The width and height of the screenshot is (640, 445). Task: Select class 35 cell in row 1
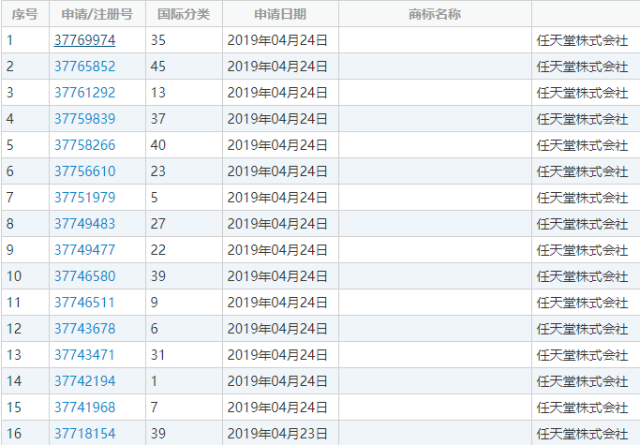(x=184, y=40)
